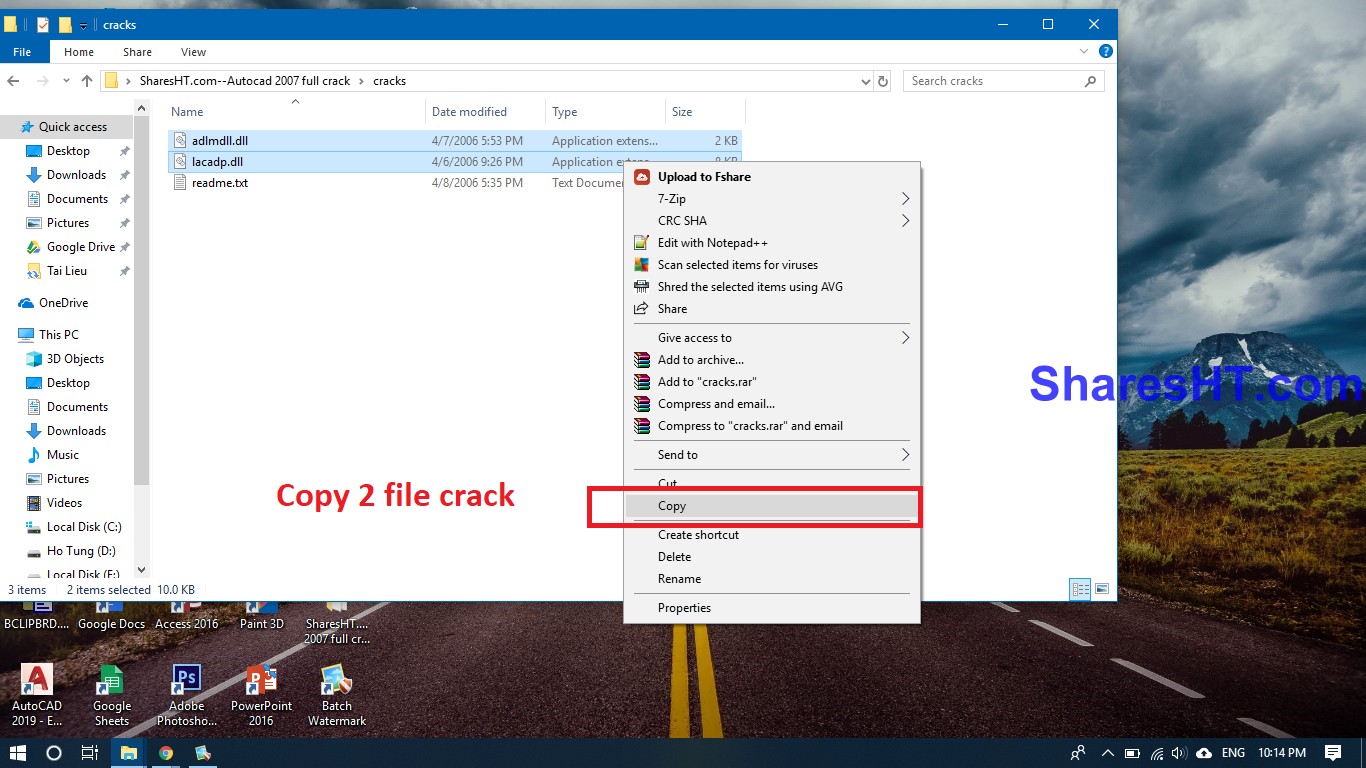Click WinRAR icon beside Compress and email

(x=642, y=404)
